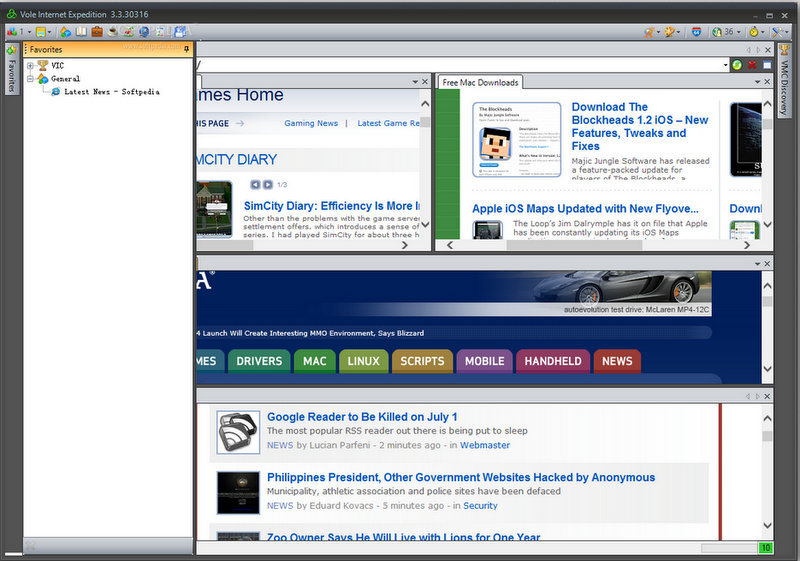Image resolution: width=800 pixels, height=561 pixels.
Task: Expand the VIC tree node
Action: [30, 65]
